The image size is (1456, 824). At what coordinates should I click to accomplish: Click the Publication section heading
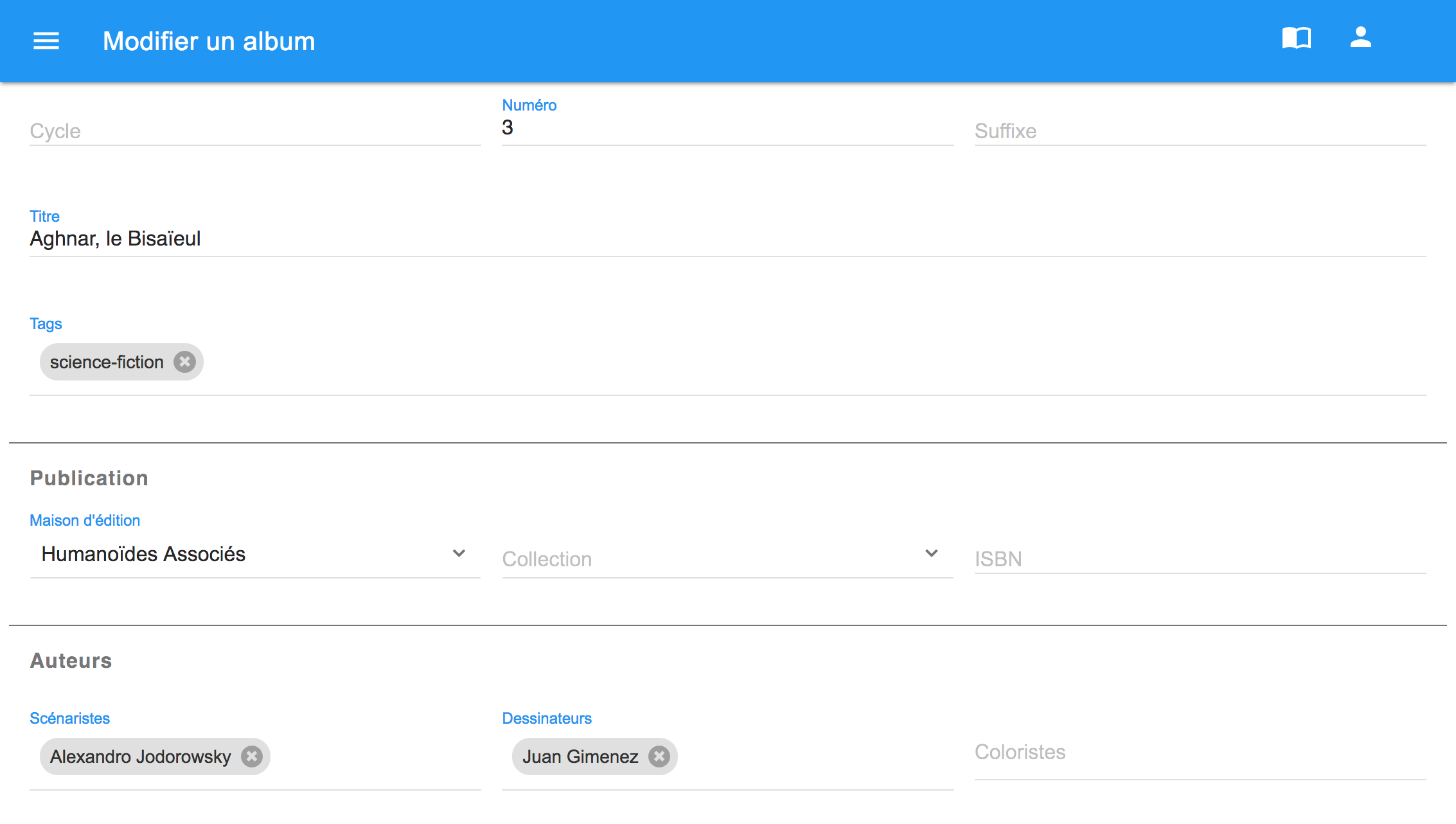click(89, 478)
